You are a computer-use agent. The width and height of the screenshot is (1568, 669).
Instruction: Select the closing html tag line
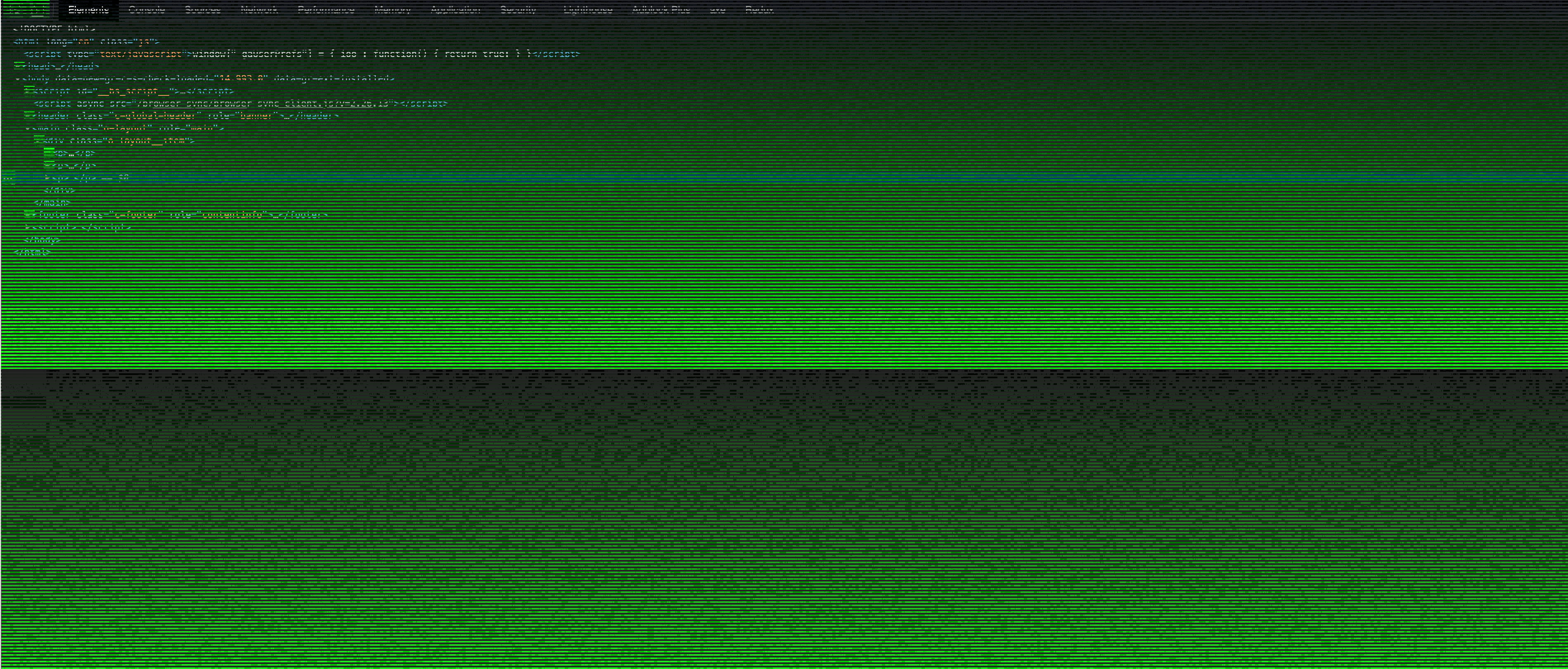pos(32,252)
